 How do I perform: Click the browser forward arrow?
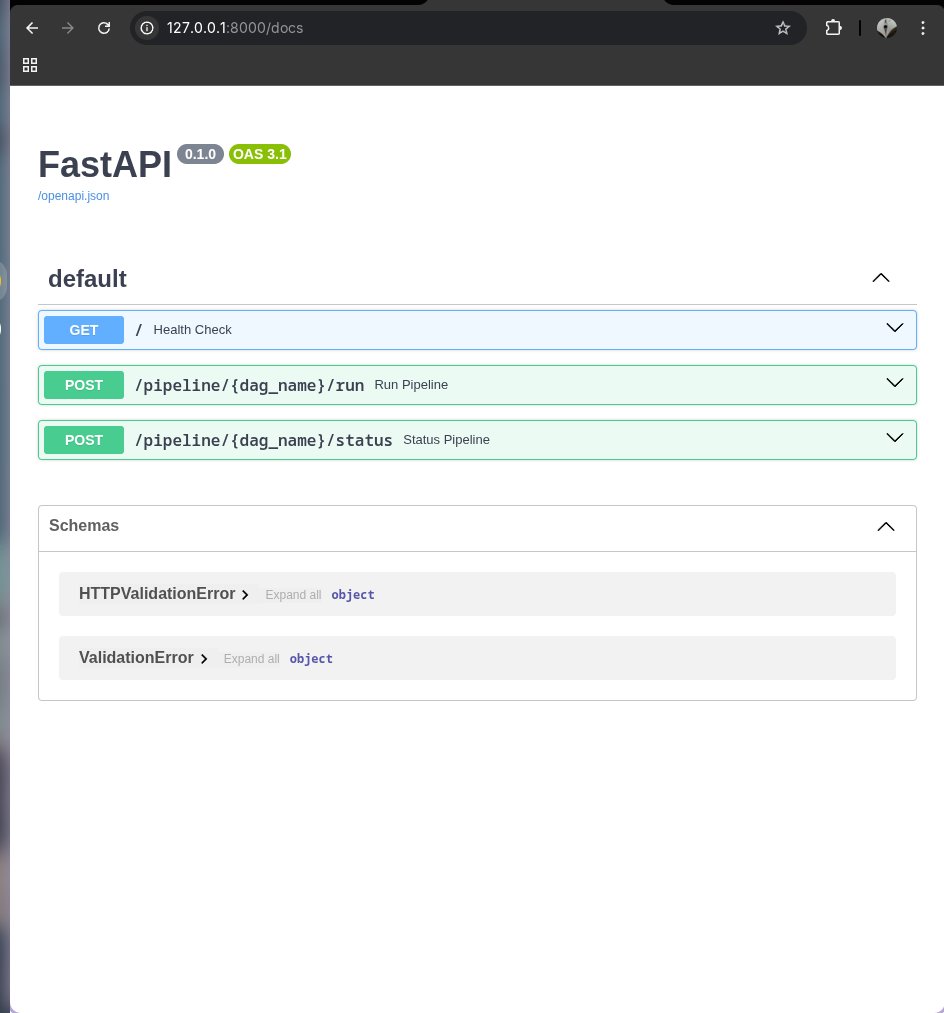(x=68, y=28)
